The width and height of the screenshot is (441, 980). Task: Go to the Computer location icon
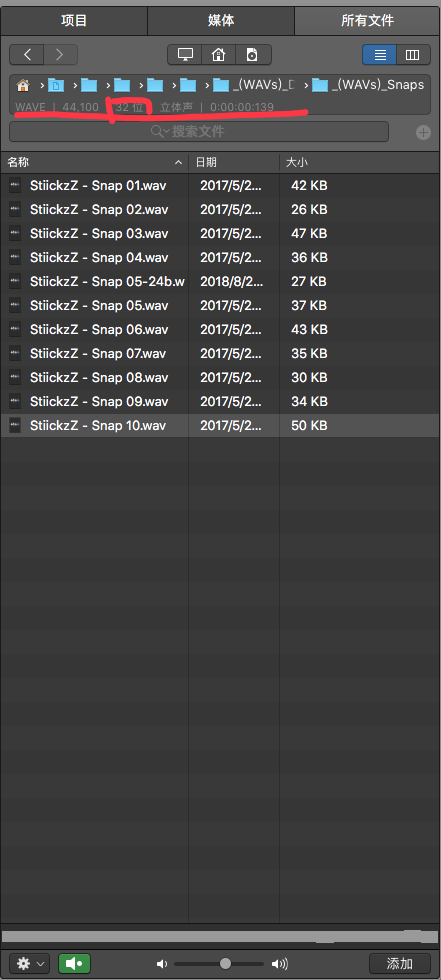point(185,54)
